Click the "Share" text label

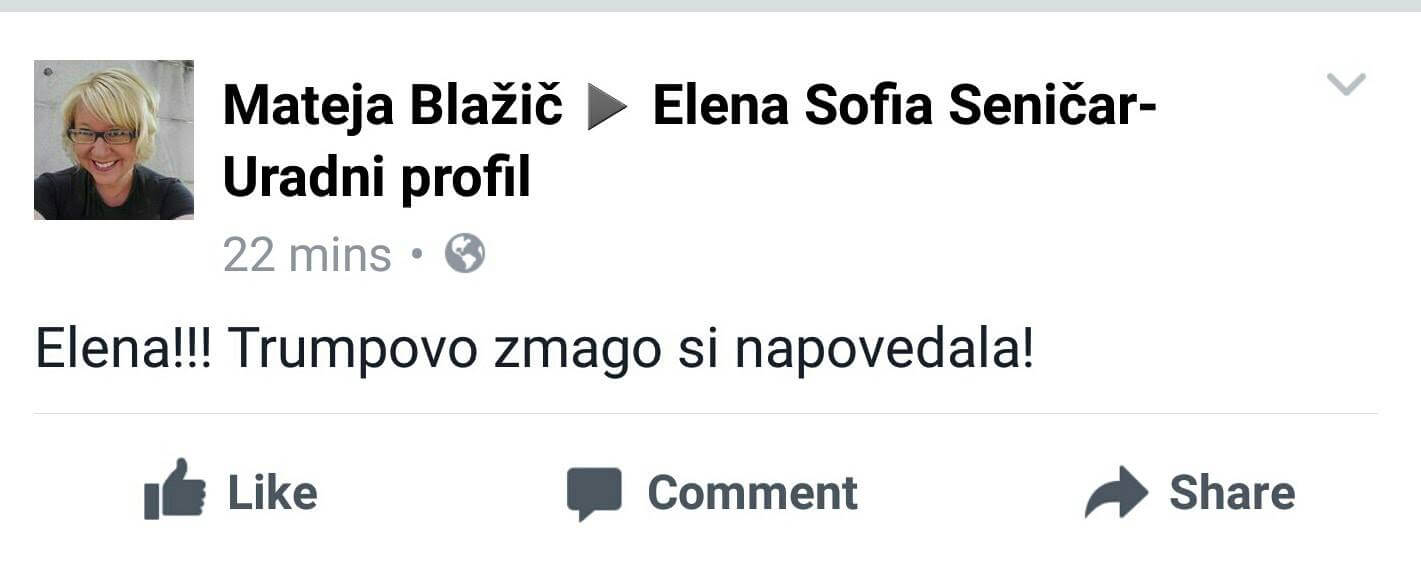1232,493
